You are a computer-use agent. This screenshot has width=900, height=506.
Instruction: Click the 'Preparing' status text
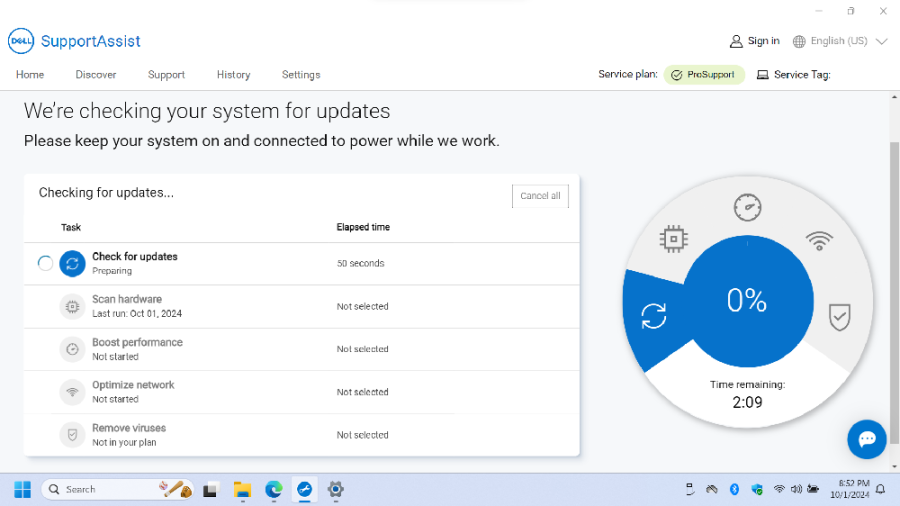[112, 271]
